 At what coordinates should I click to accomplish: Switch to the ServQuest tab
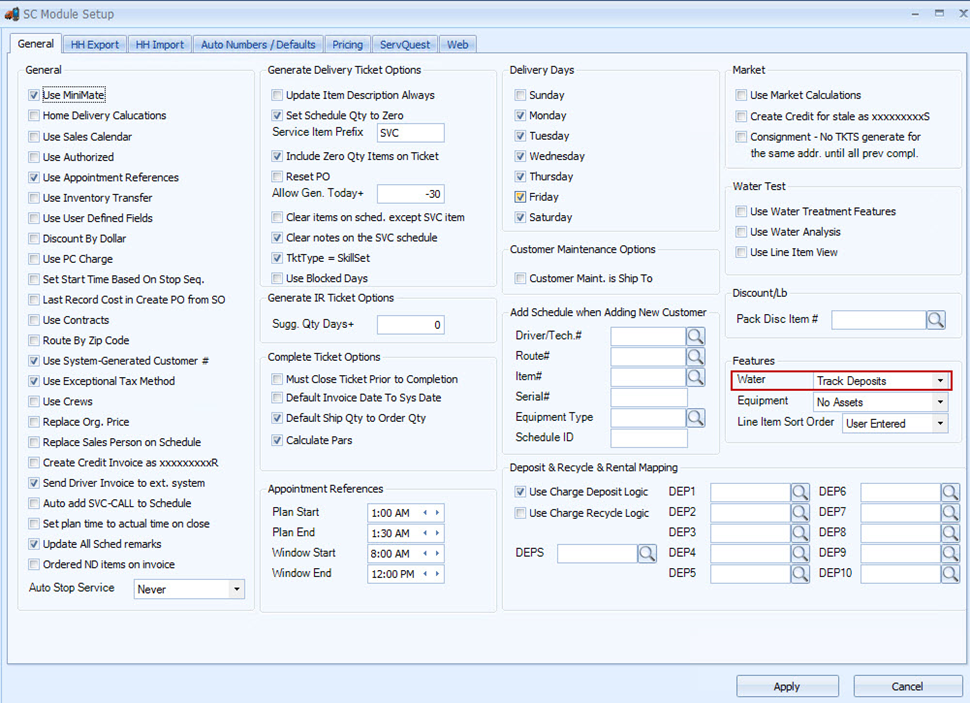(x=405, y=45)
